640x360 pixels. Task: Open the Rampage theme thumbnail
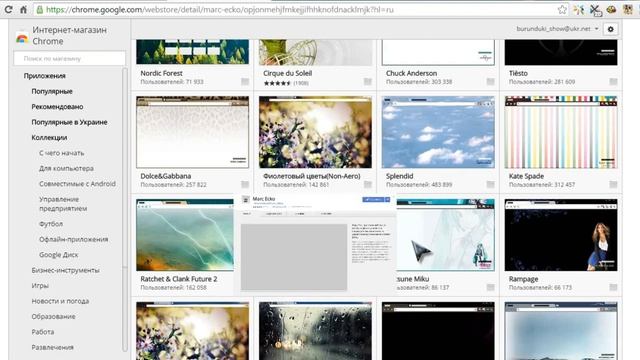[561, 235]
